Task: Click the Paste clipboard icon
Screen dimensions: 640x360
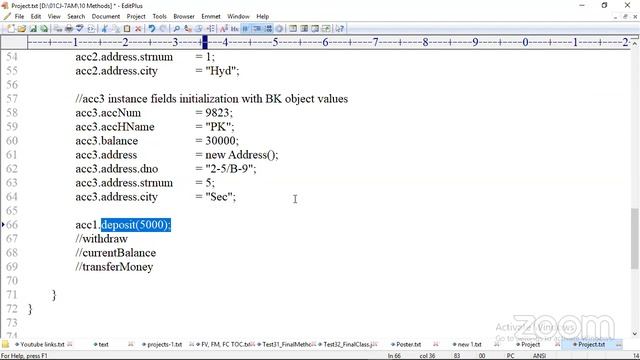Action: pyautogui.click(x=127, y=29)
